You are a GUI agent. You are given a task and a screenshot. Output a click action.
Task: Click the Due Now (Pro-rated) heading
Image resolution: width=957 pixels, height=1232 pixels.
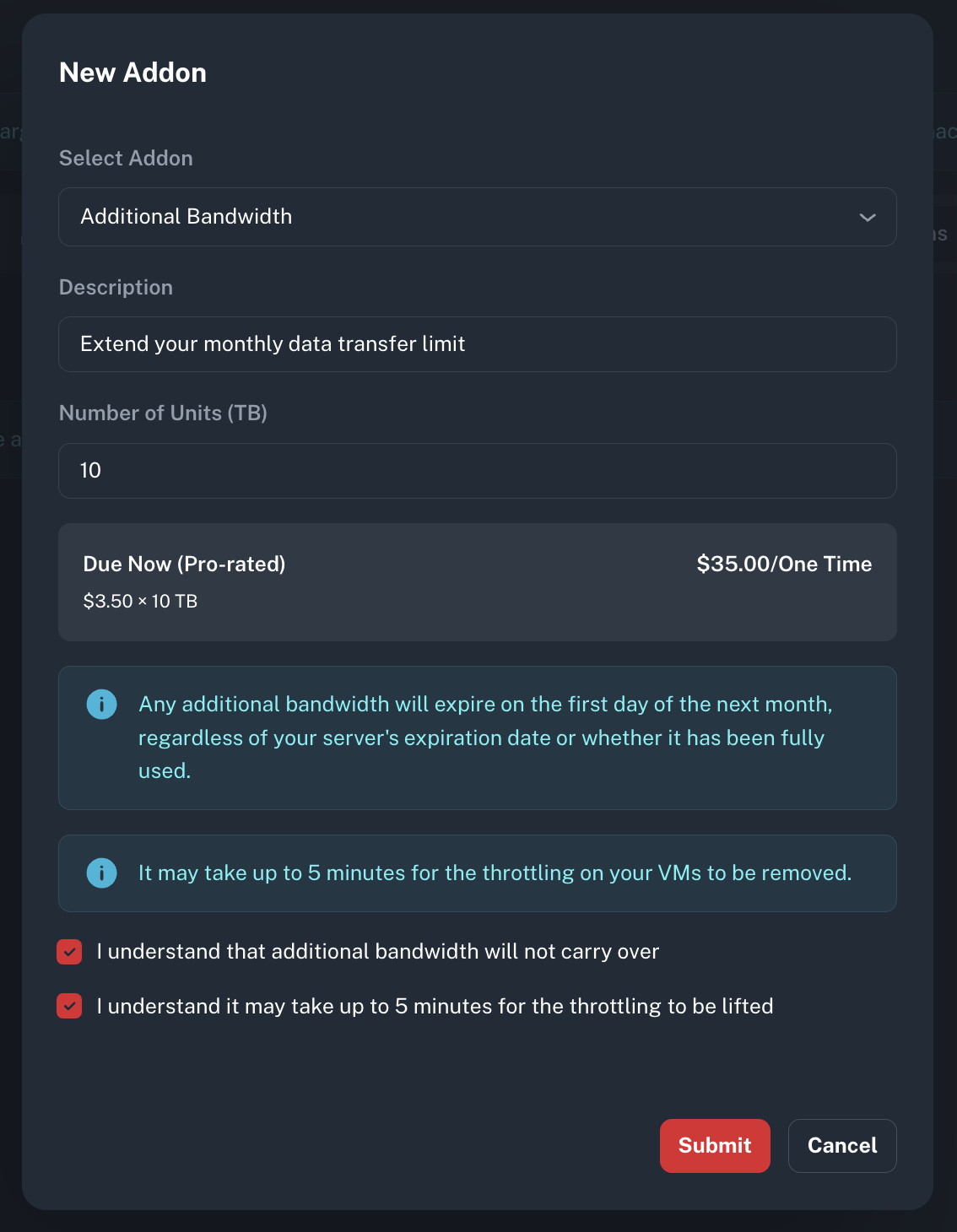coord(184,564)
